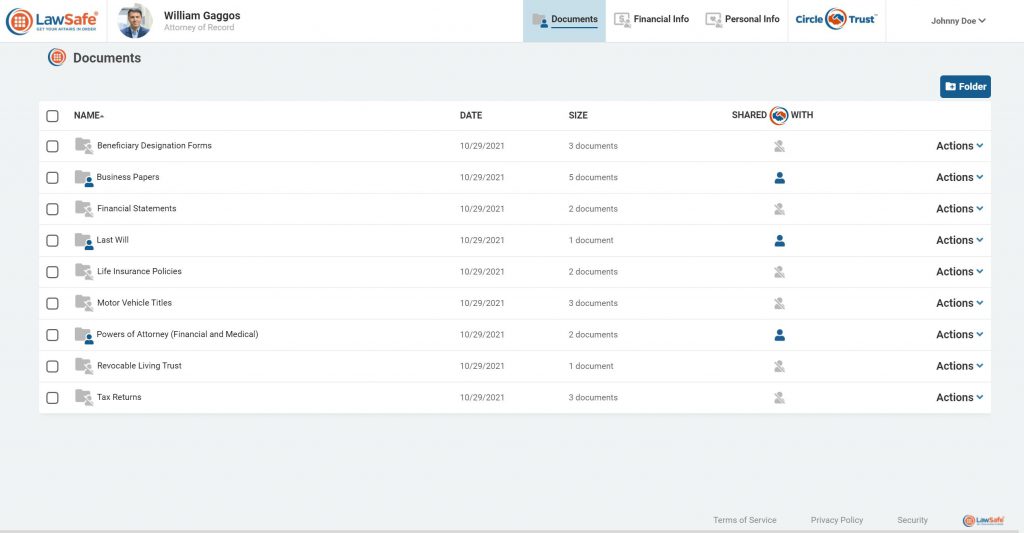Screen dimensions: 1024x533
Task: Click Motor Vehicle Titles folder icon
Action: [84, 302]
